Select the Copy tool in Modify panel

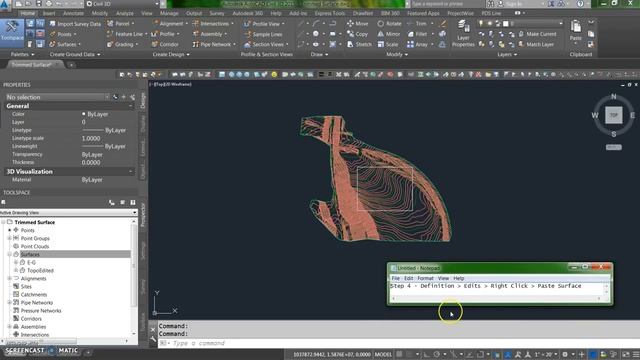357,34
